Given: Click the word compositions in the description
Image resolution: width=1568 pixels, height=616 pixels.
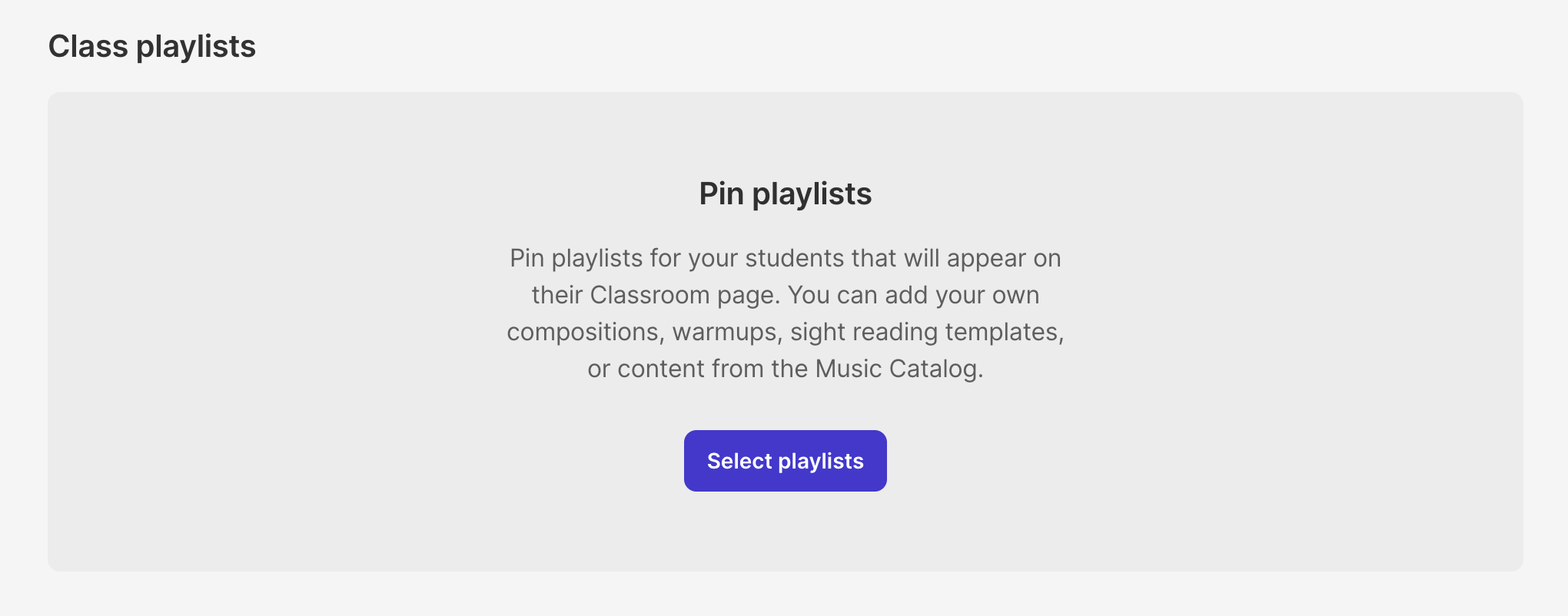Looking at the screenshot, I should [583, 333].
